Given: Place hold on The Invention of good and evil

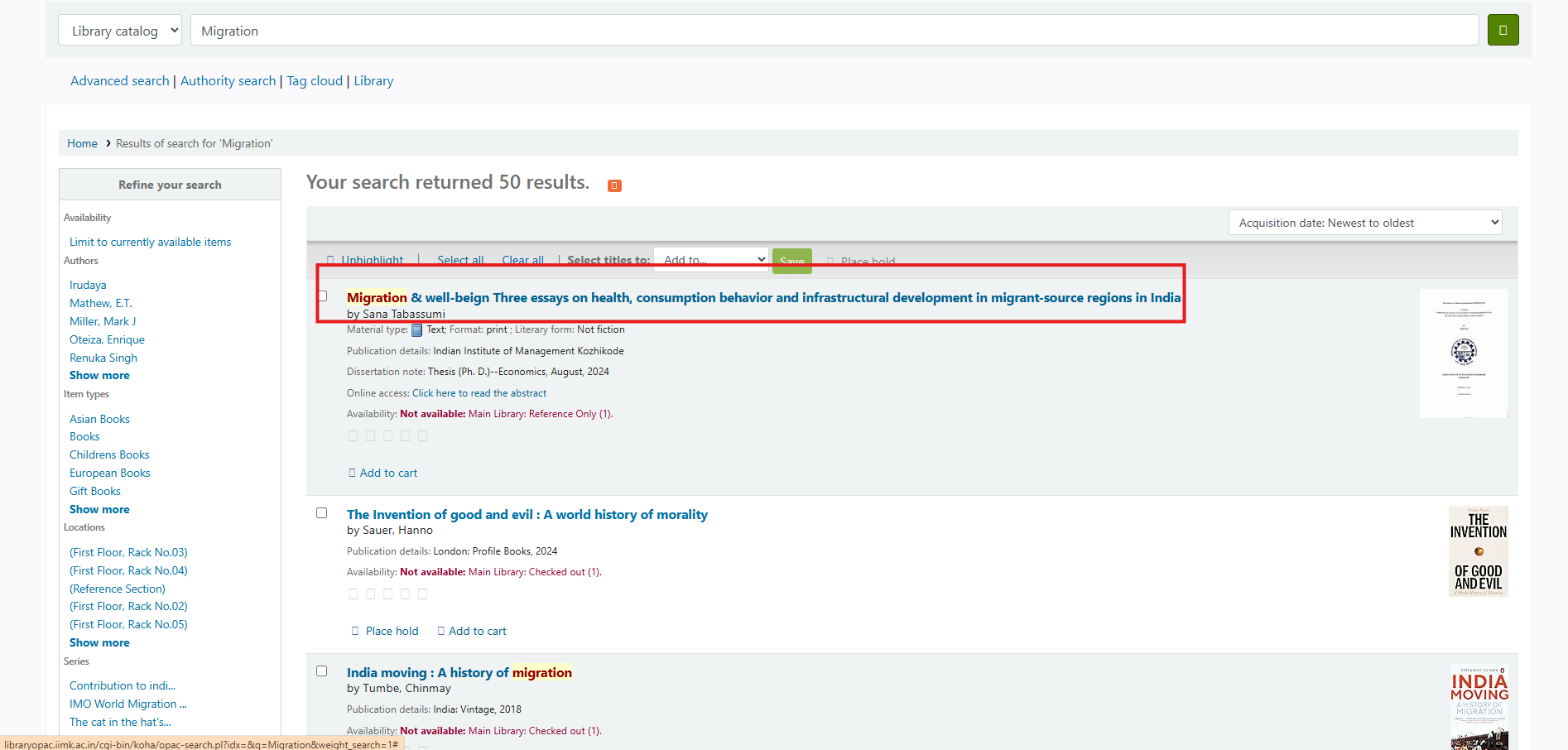Looking at the screenshot, I should pos(385,632).
